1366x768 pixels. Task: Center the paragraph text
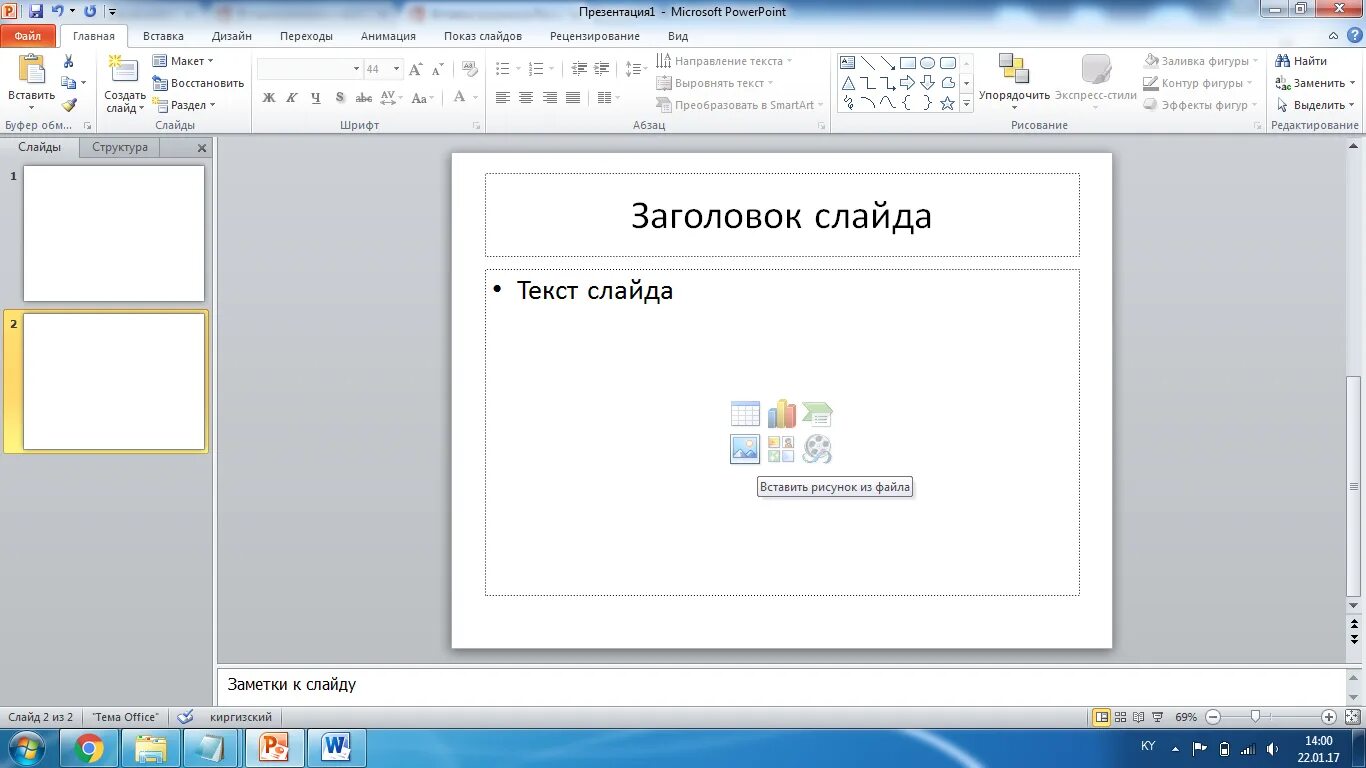pyautogui.click(x=526, y=98)
